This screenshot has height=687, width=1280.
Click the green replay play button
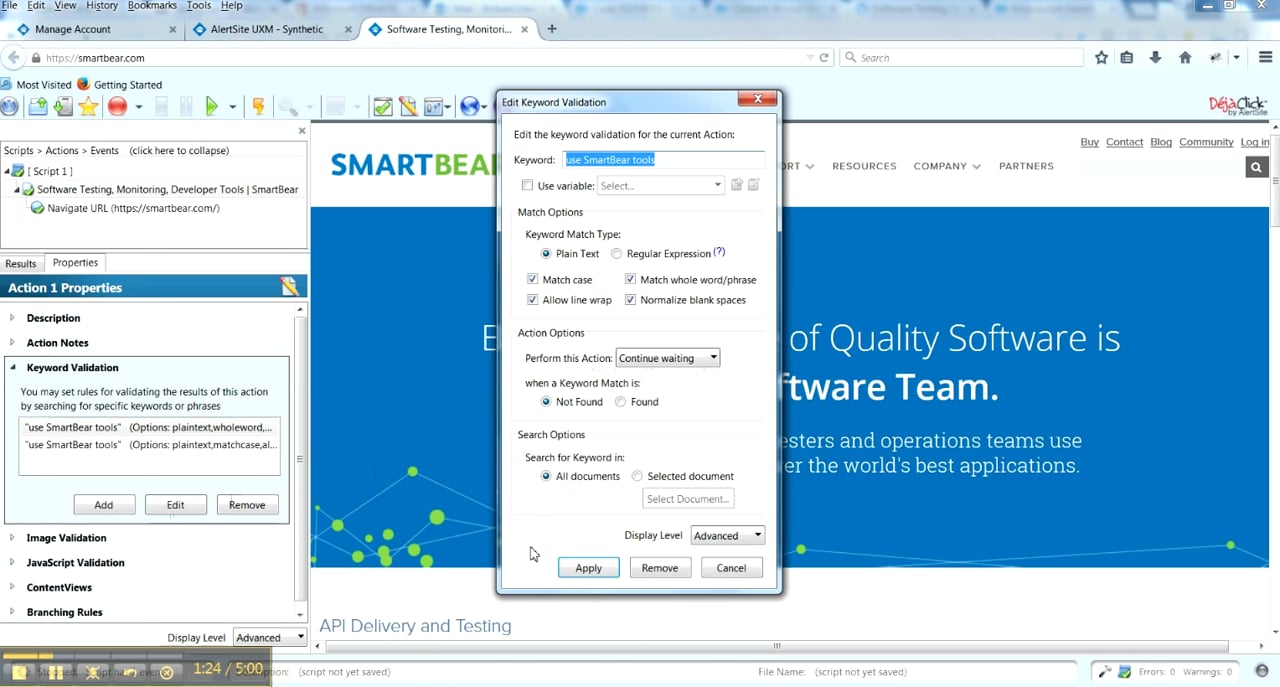pos(212,106)
